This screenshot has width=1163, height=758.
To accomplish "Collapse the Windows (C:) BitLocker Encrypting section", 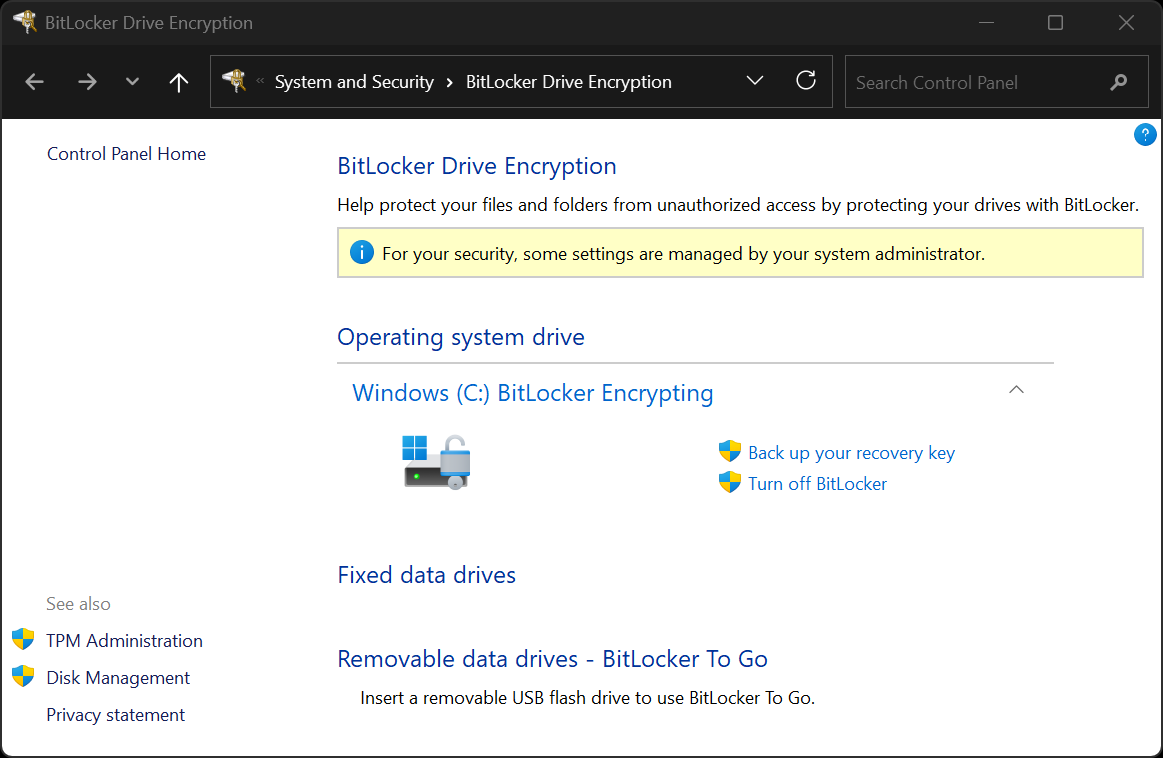I will click(1016, 390).
